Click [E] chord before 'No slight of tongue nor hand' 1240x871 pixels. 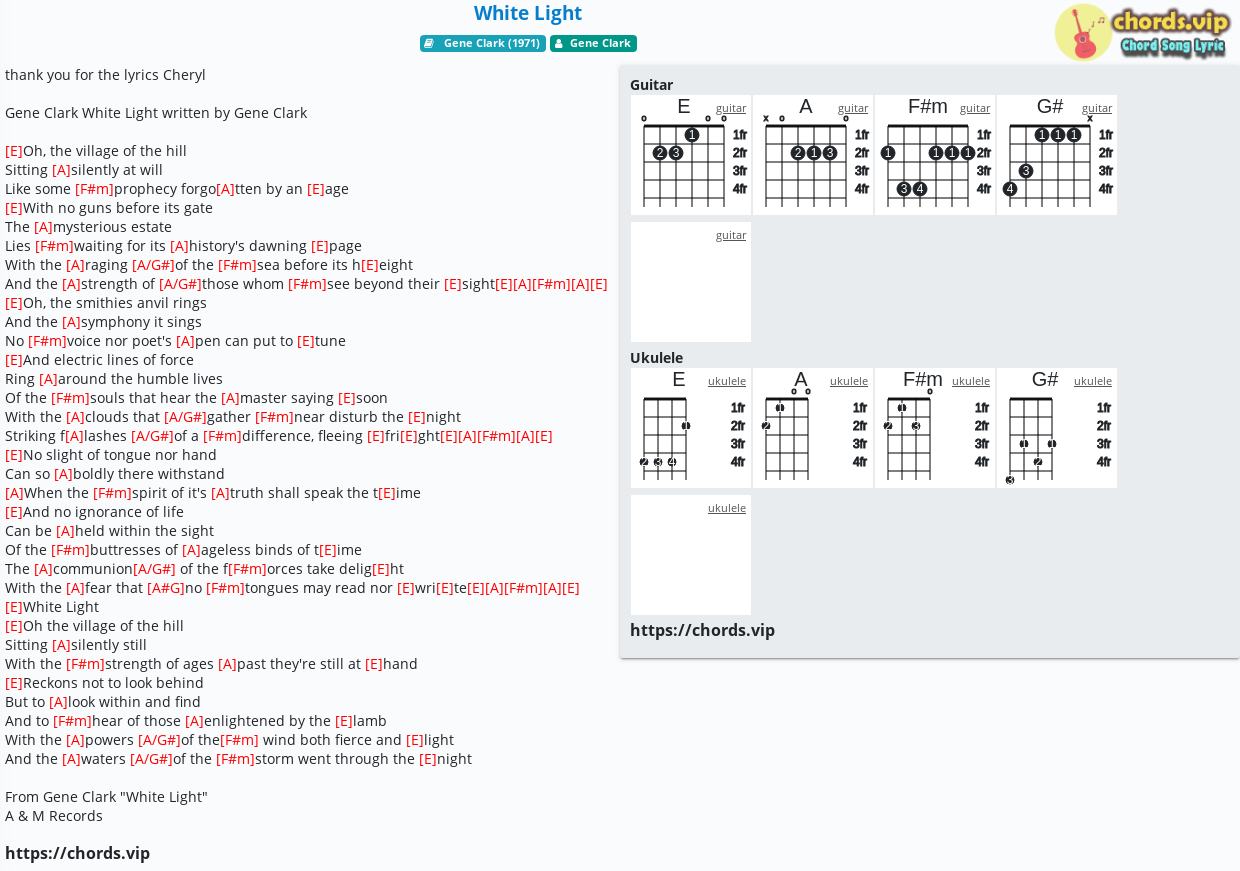click(14, 455)
